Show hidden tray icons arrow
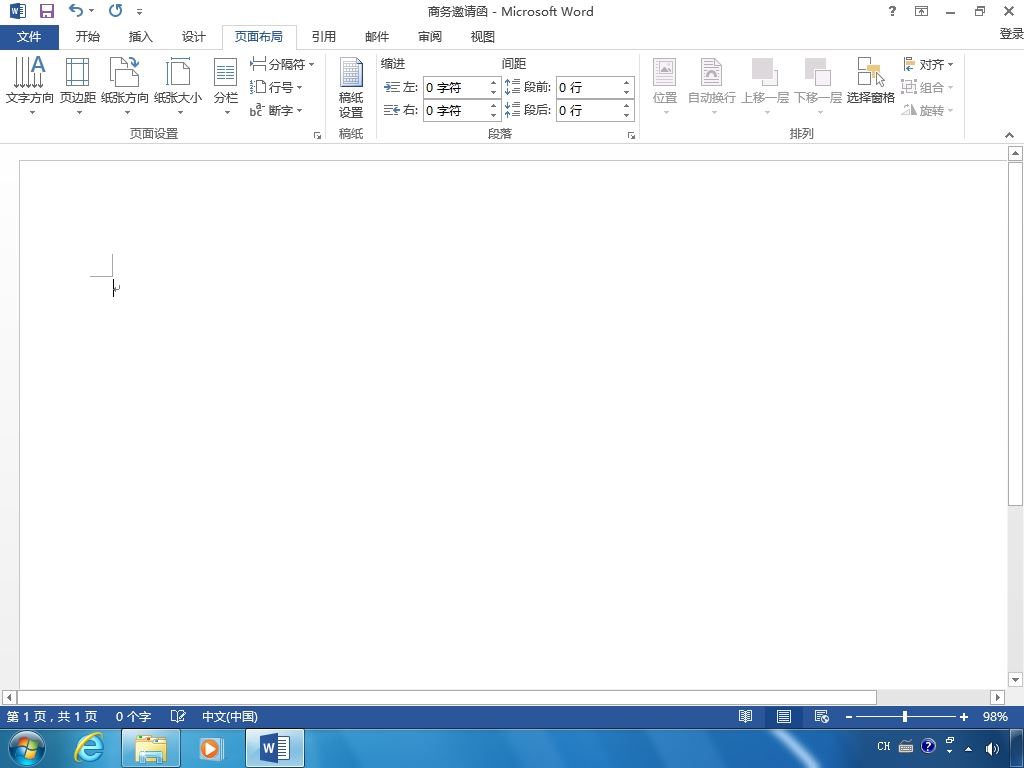 968,749
